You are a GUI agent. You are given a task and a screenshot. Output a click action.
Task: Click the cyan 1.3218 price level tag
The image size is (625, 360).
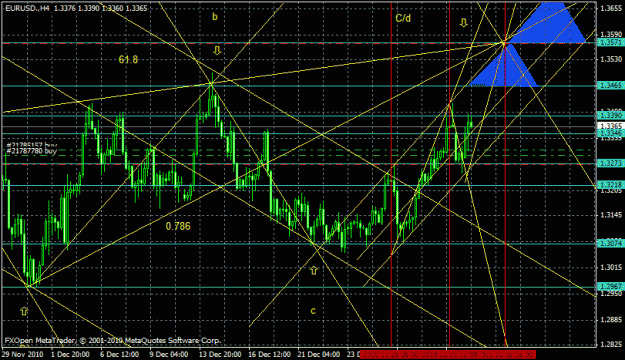pyautogui.click(x=610, y=185)
